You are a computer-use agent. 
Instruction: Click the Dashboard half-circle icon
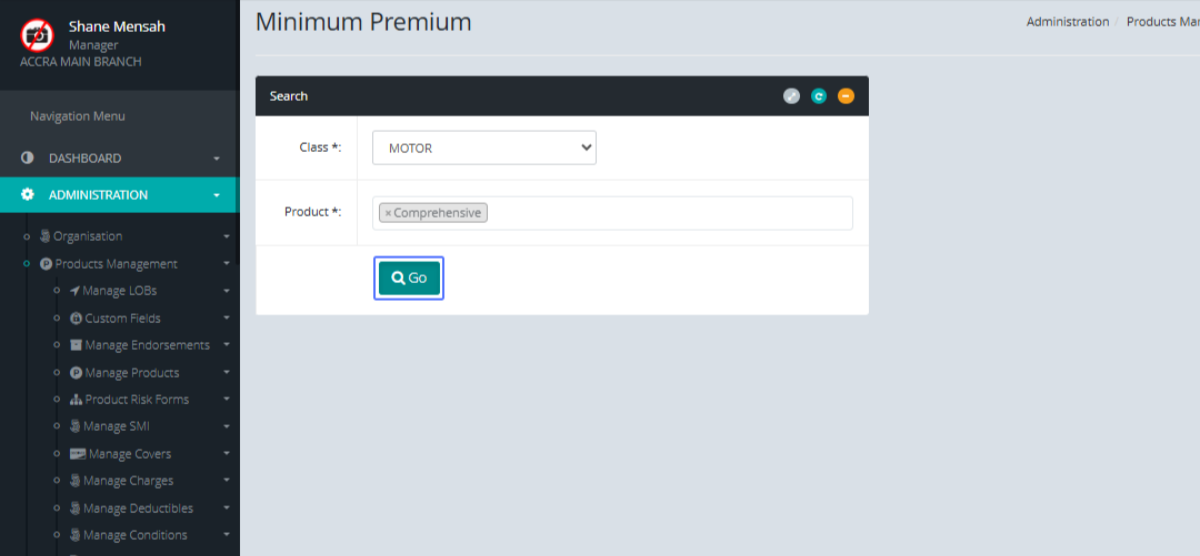point(27,158)
